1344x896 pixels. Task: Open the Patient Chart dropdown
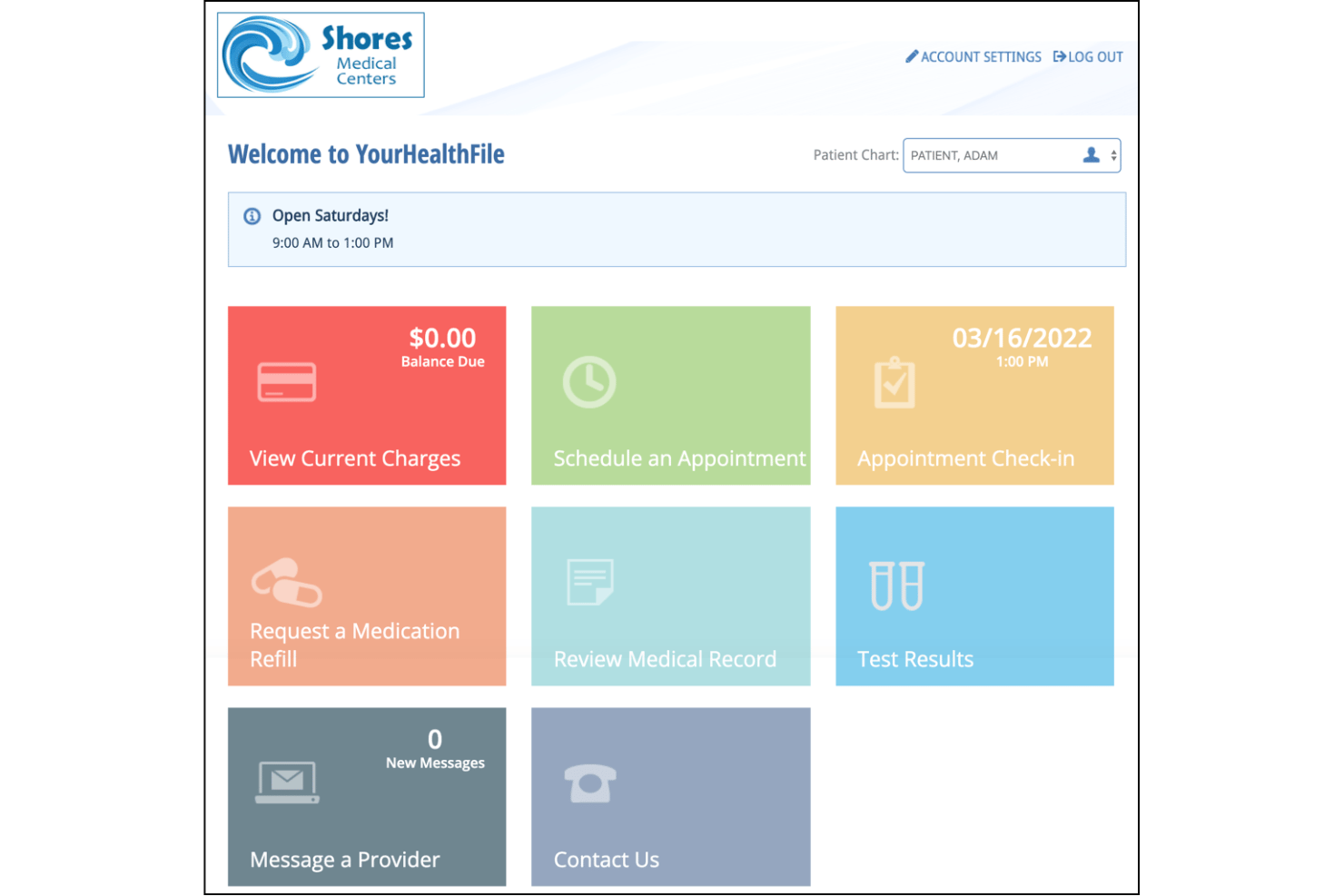click(x=1012, y=155)
